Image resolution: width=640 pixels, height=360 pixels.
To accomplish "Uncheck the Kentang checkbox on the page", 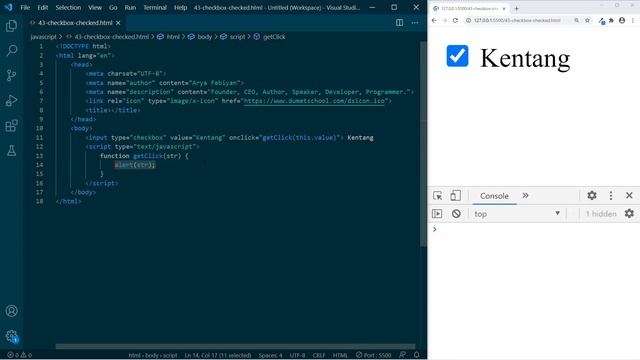I will (457, 56).
